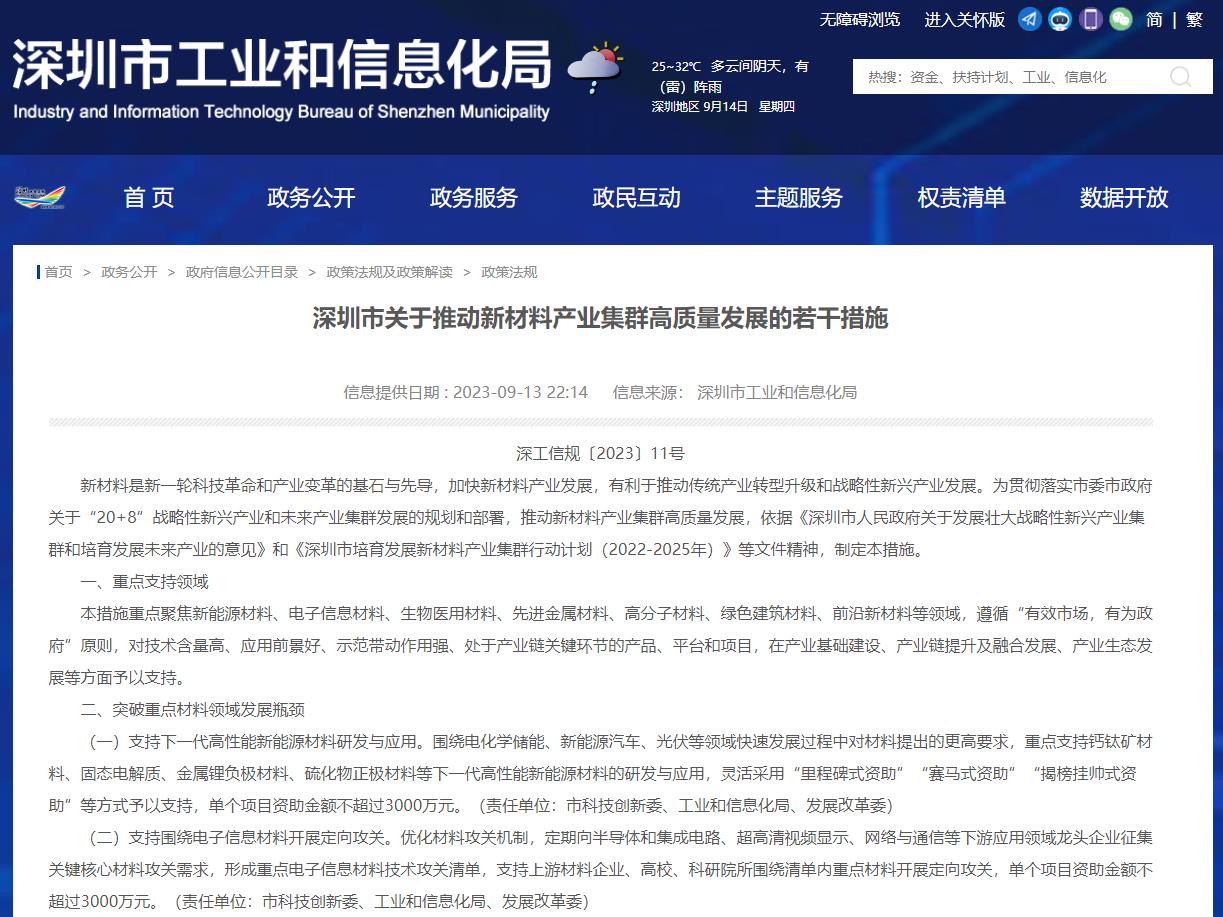Image resolution: width=1223 pixels, height=917 pixels.
Task: Open the 政务公开 navigation menu
Action: pos(311,198)
